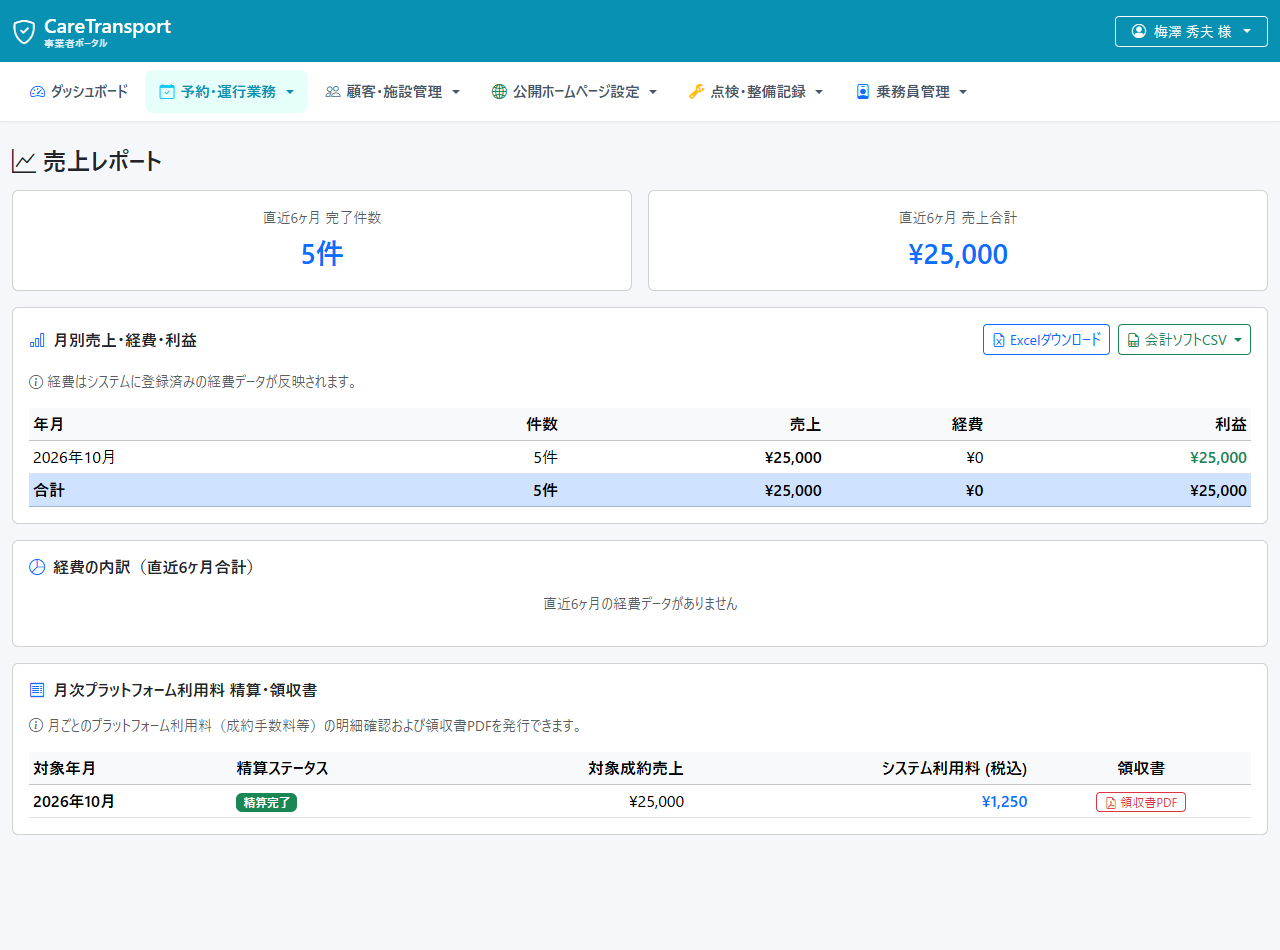The height and width of the screenshot is (950, 1280).
Task: Open the 領収書PDF for 2026年10月
Action: [x=1141, y=802]
